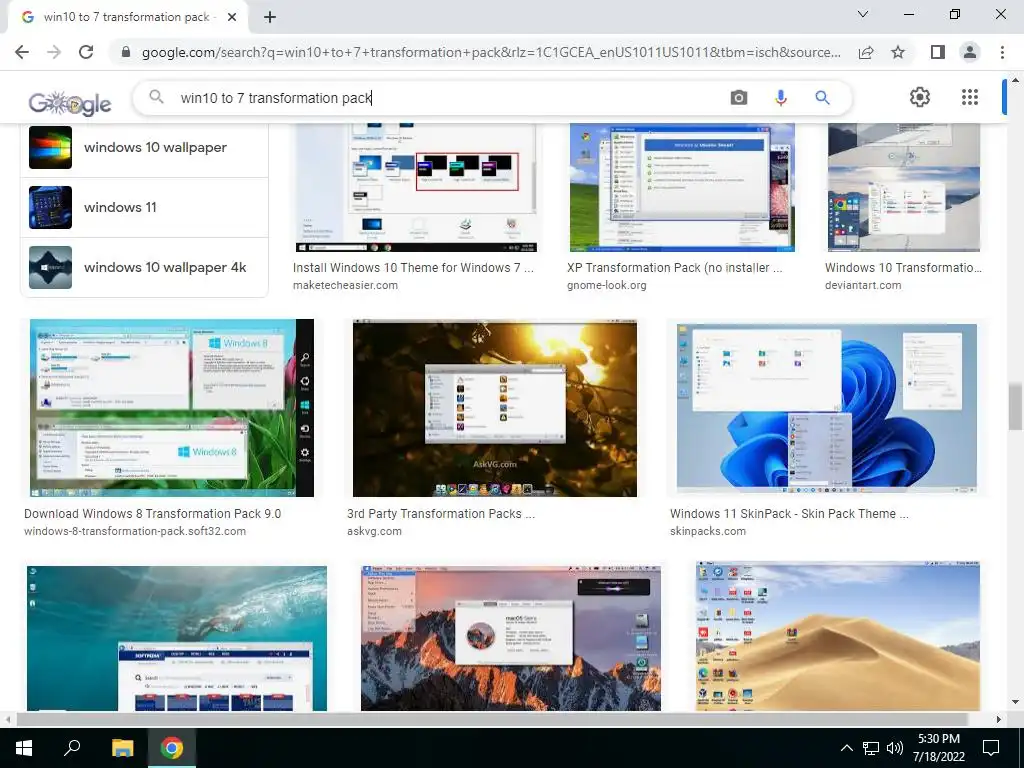Open the tab search chevron
The width and height of the screenshot is (1024, 768).
tap(863, 14)
